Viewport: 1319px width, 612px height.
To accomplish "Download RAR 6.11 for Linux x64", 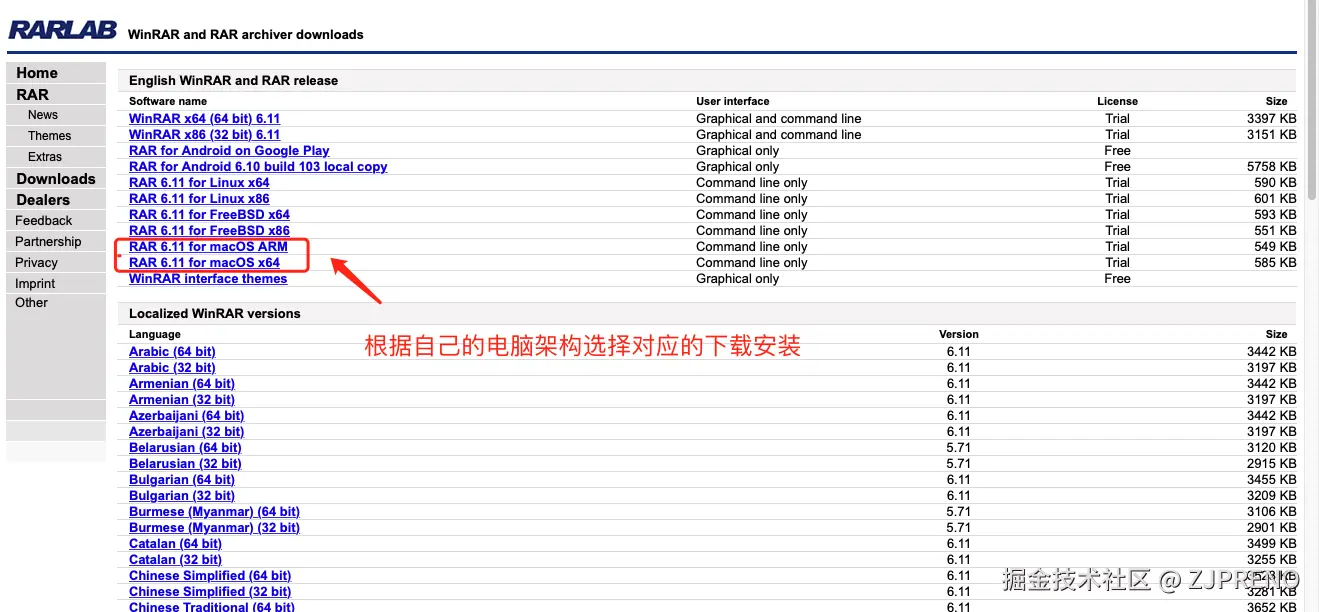I will pyautogui.click(x=199, y=183).
